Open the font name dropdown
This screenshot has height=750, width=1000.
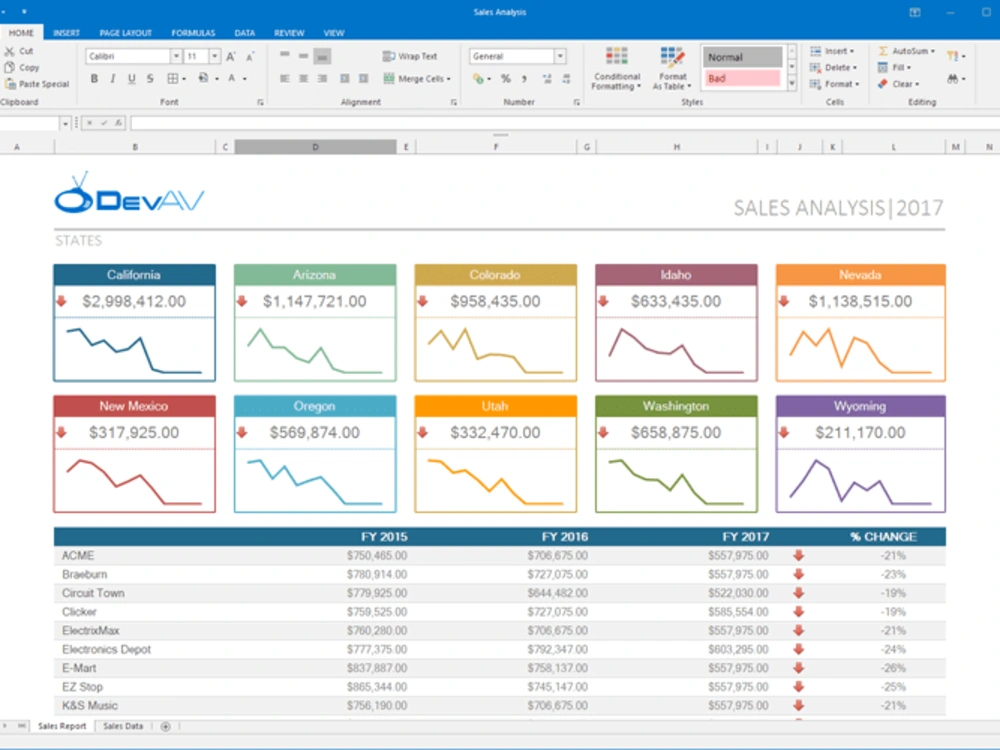pos(176,57)
